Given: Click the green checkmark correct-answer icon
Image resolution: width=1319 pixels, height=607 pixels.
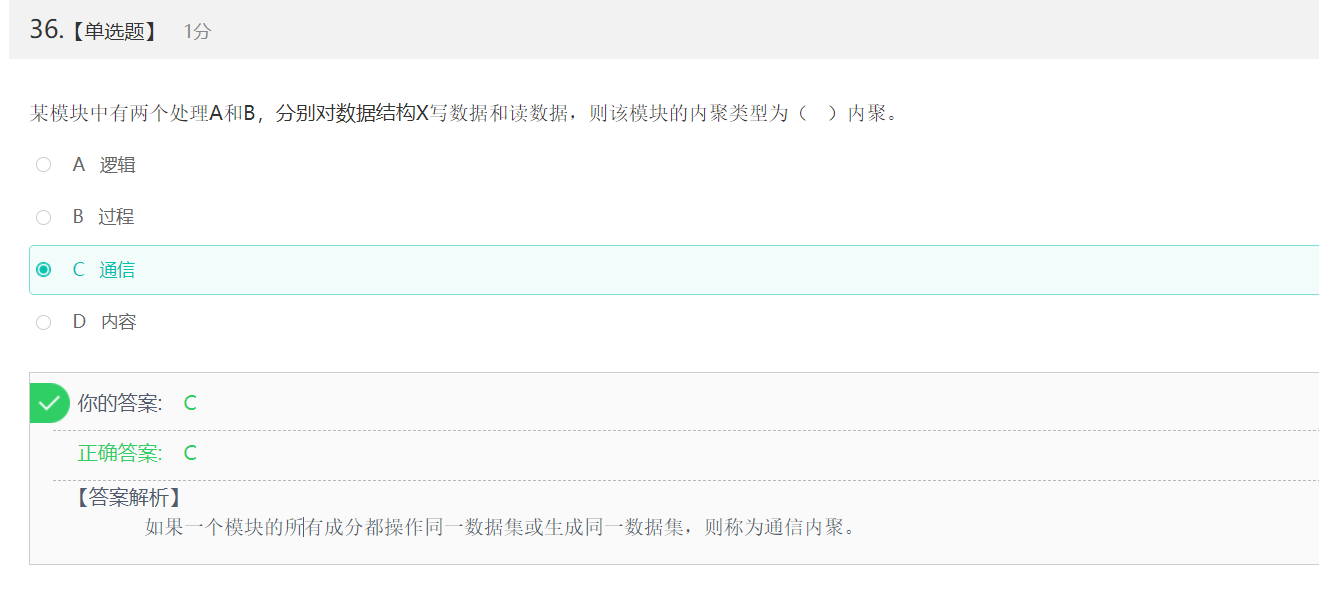Looking at the screenshot, I should (x=49, y=403).
